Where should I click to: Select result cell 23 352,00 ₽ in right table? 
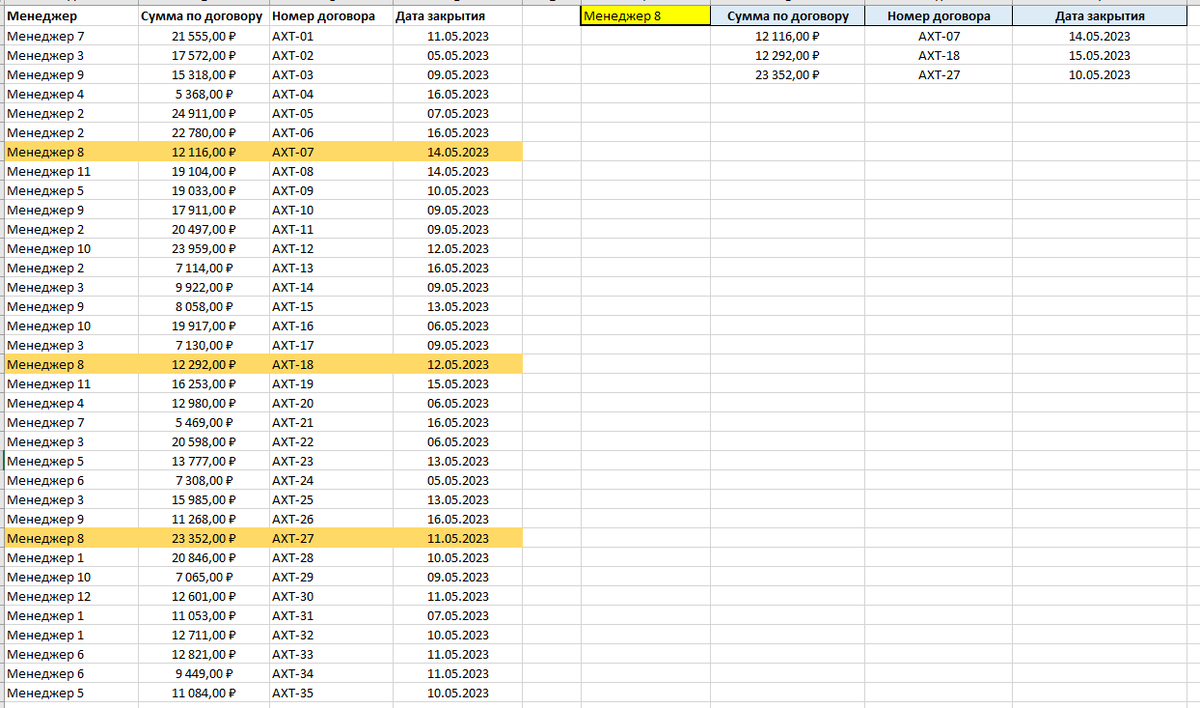pos(788,75)
